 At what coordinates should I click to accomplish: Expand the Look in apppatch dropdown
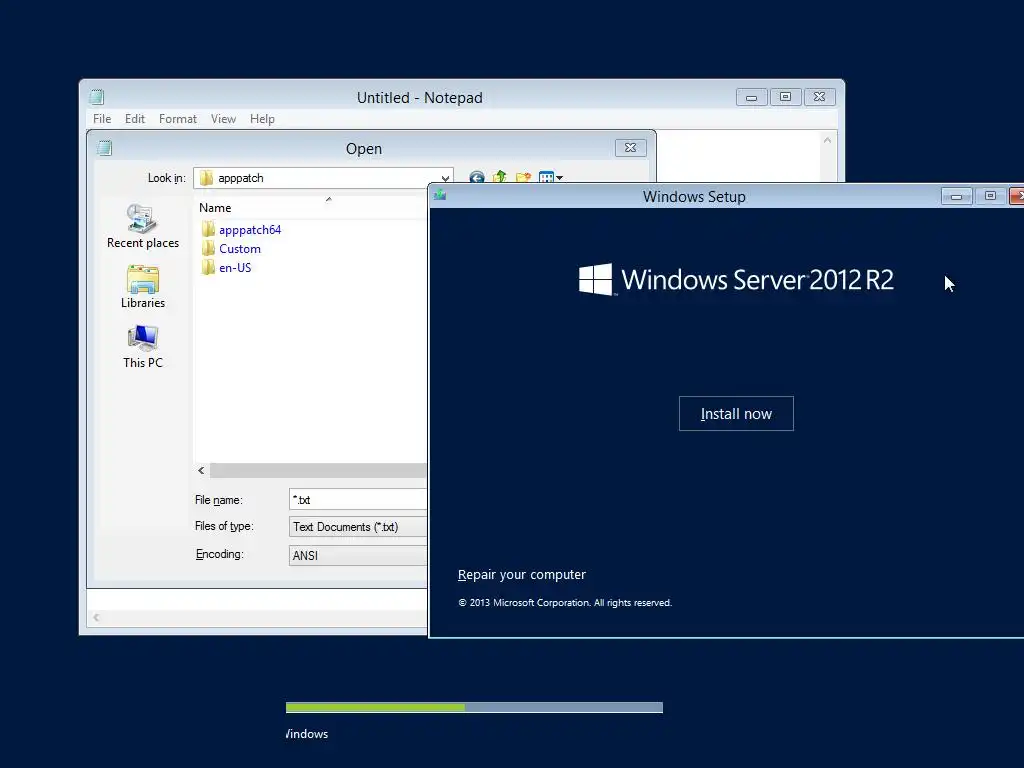point(445,178)
